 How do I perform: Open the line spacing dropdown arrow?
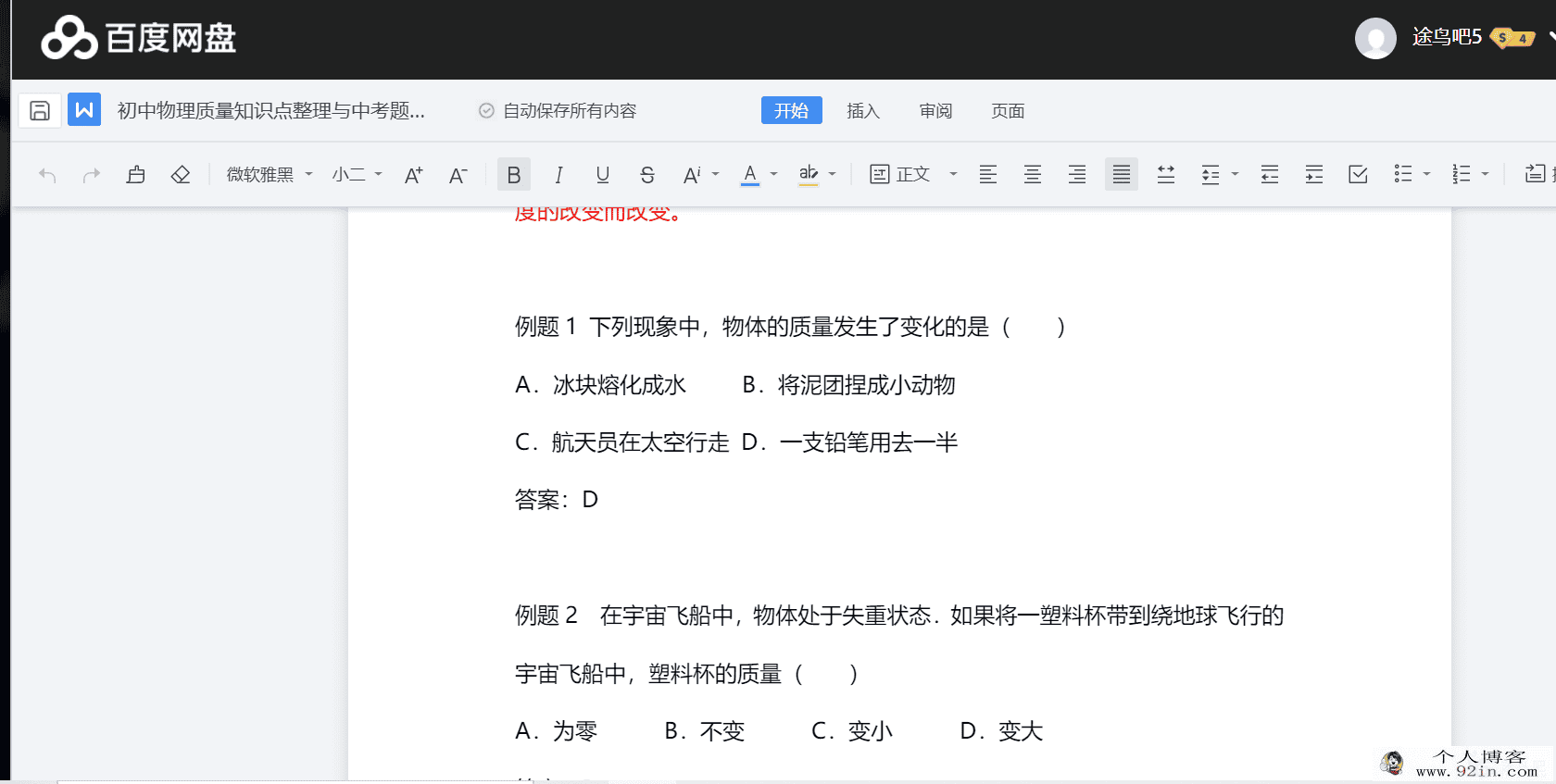[x=1235, y=174]
